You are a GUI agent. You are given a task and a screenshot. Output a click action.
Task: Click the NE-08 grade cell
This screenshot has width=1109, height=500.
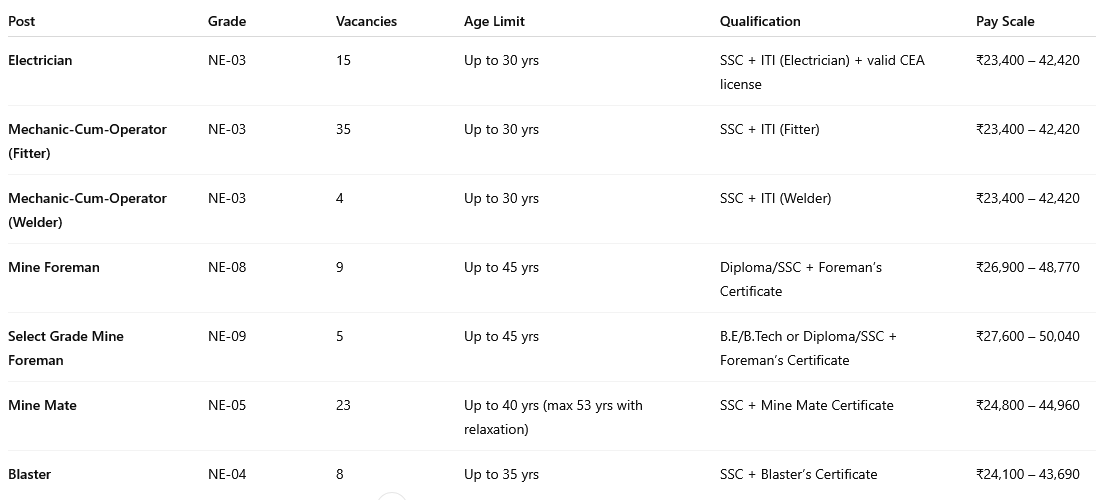coord(227,267)
